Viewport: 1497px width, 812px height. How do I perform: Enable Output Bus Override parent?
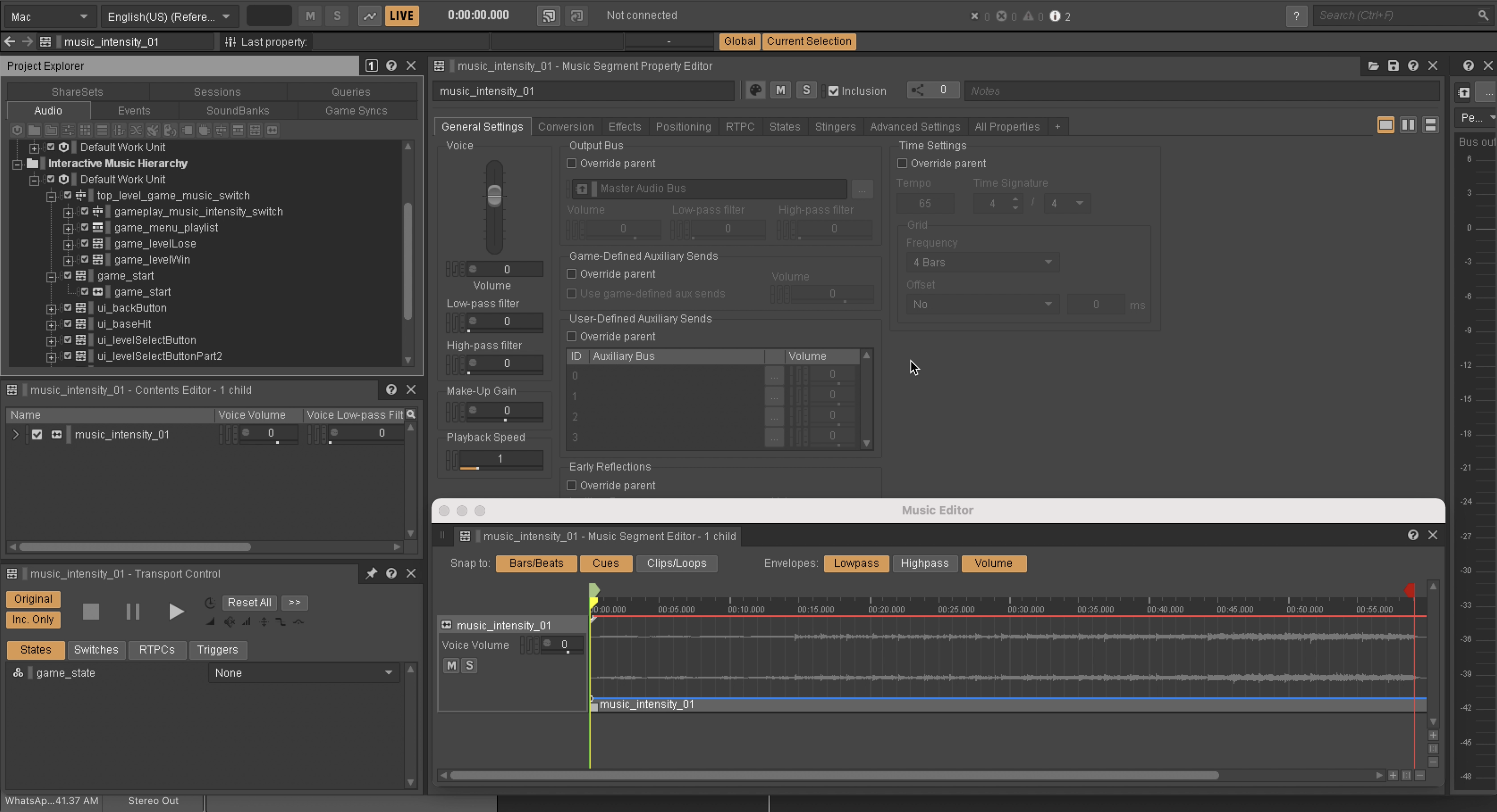coord(571,164)
